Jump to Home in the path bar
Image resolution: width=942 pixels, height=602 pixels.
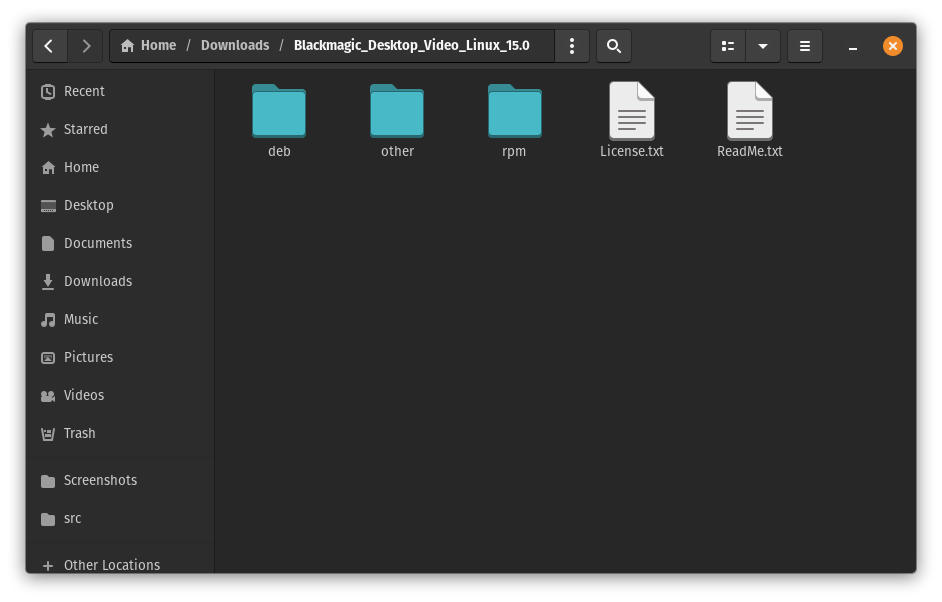148,46
